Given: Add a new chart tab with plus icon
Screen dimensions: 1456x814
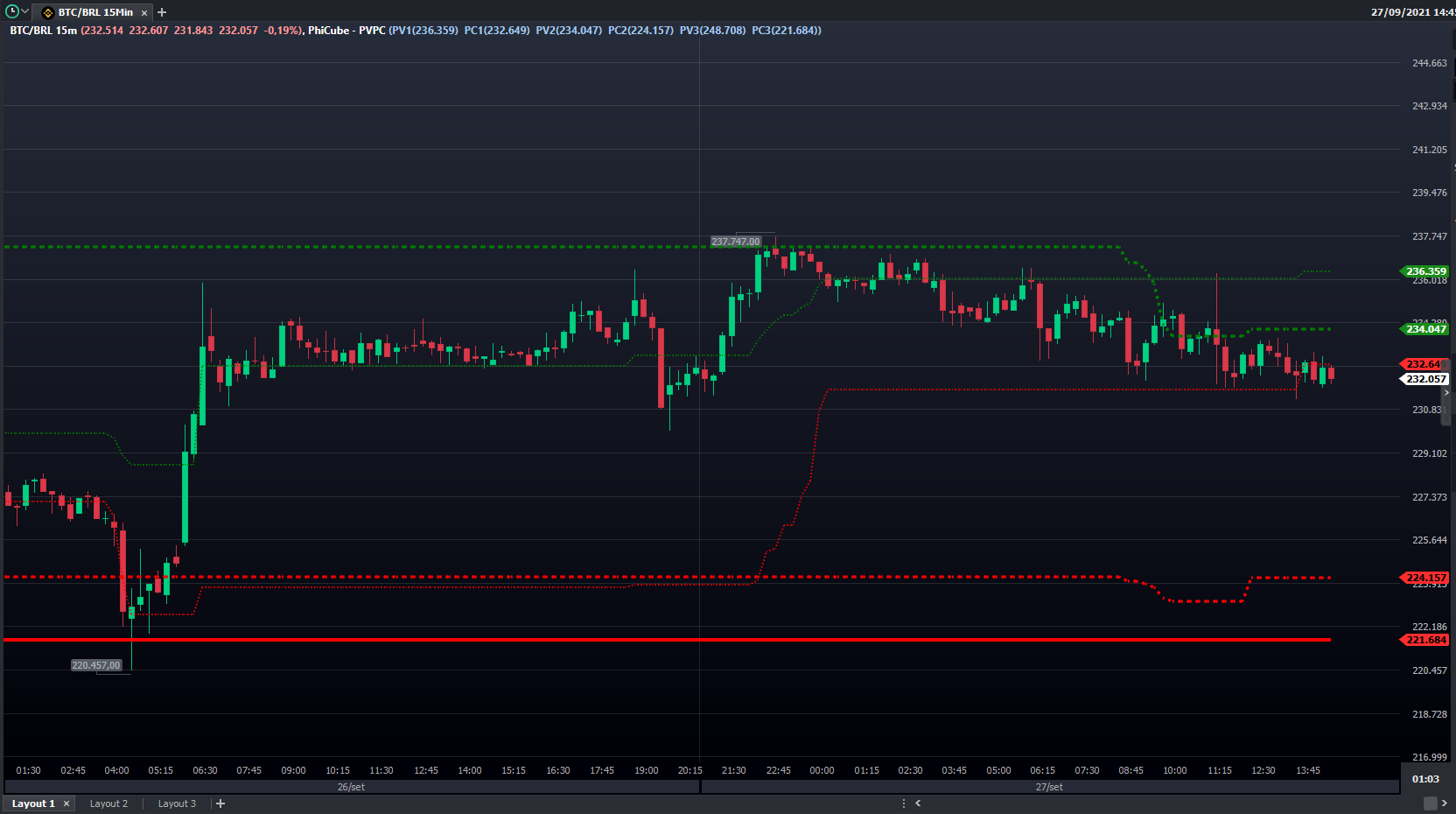Looking at the screenshot, I should 162,12.
